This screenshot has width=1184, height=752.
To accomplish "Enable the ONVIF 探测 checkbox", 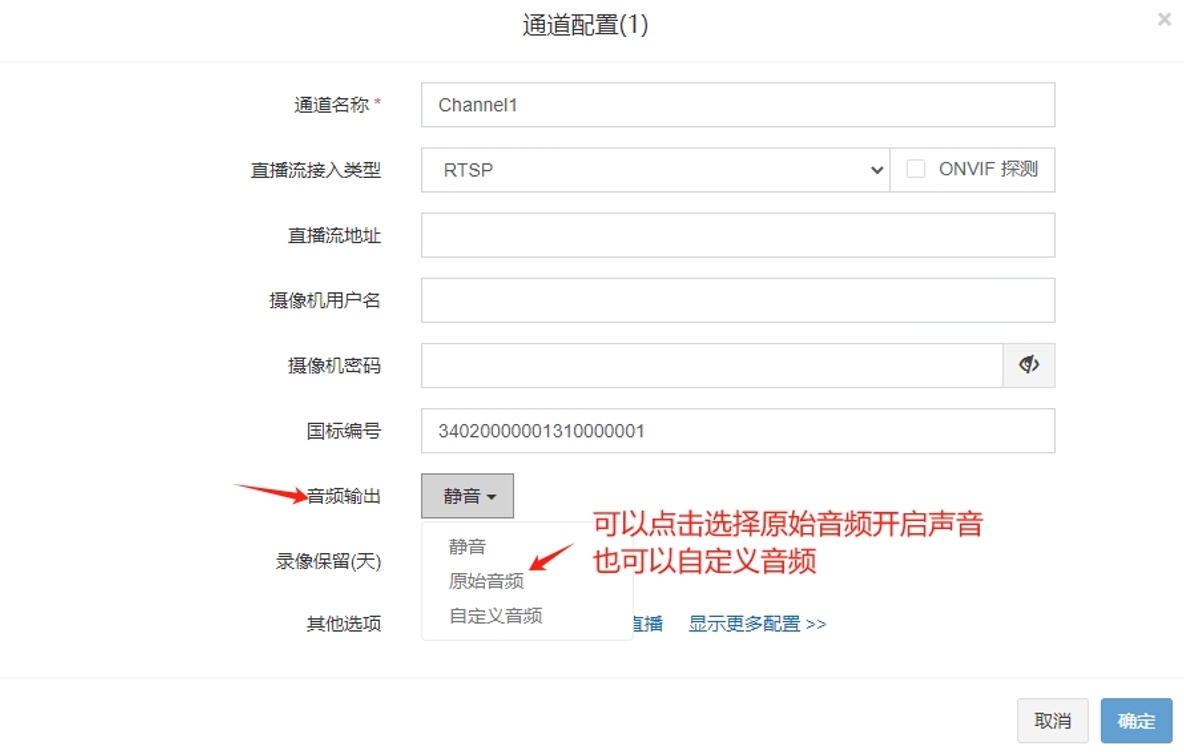I will pyautogui.click(x=915, y=169).
